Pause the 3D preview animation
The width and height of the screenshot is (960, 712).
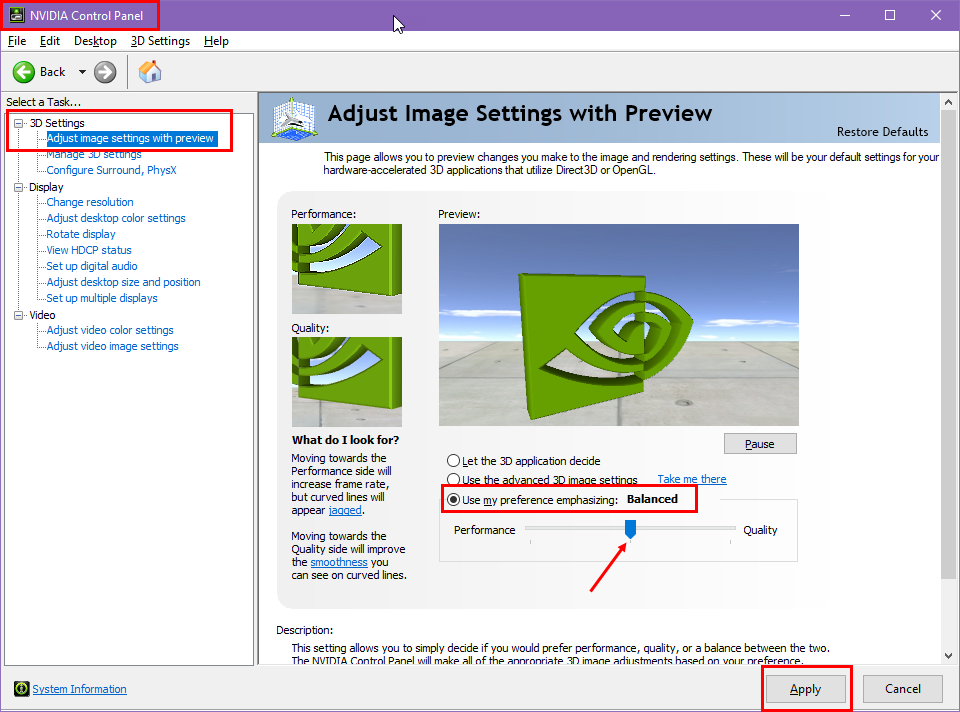tap(760, 444)
